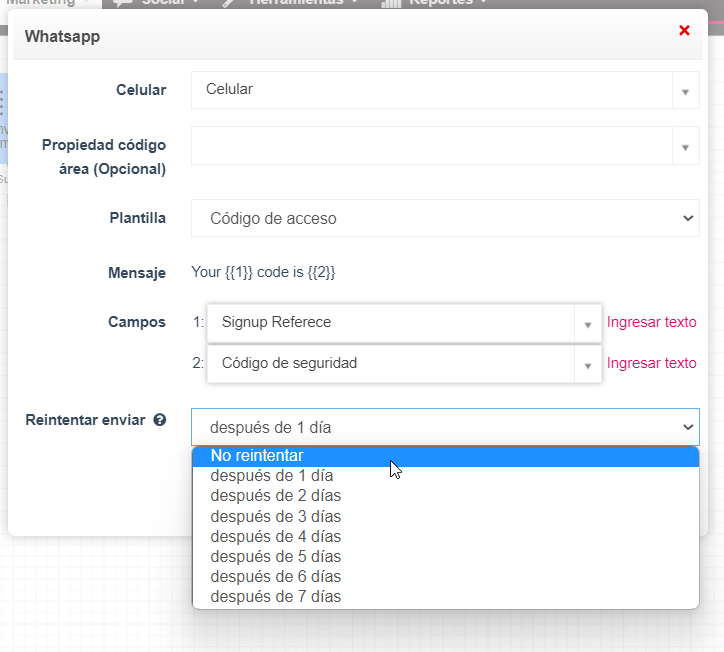Click the Reintentar enviar label
The height and width of the screenshot is (652, 724).
(85, 420)
